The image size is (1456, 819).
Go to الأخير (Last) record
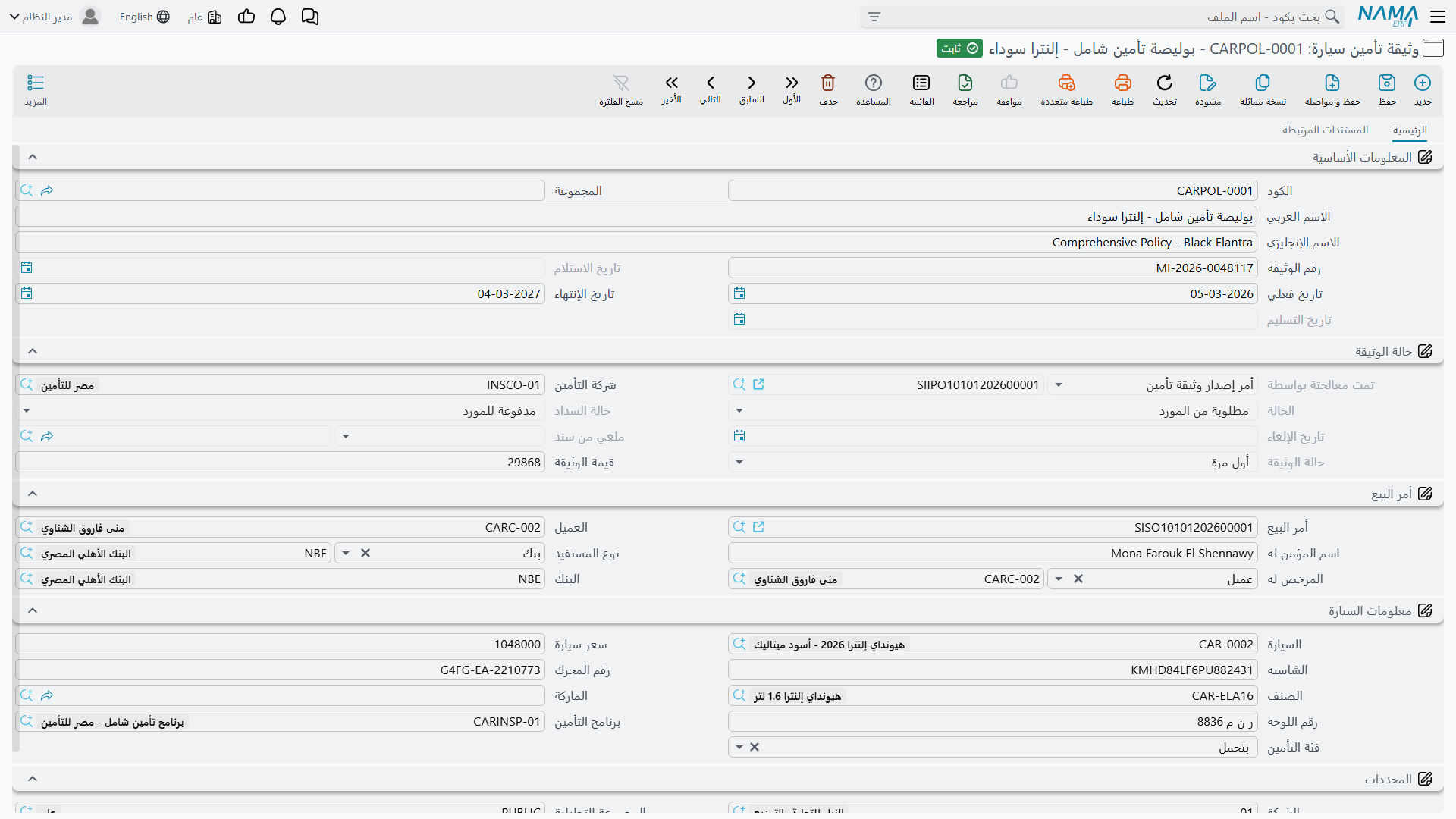(x=672, y=83)
